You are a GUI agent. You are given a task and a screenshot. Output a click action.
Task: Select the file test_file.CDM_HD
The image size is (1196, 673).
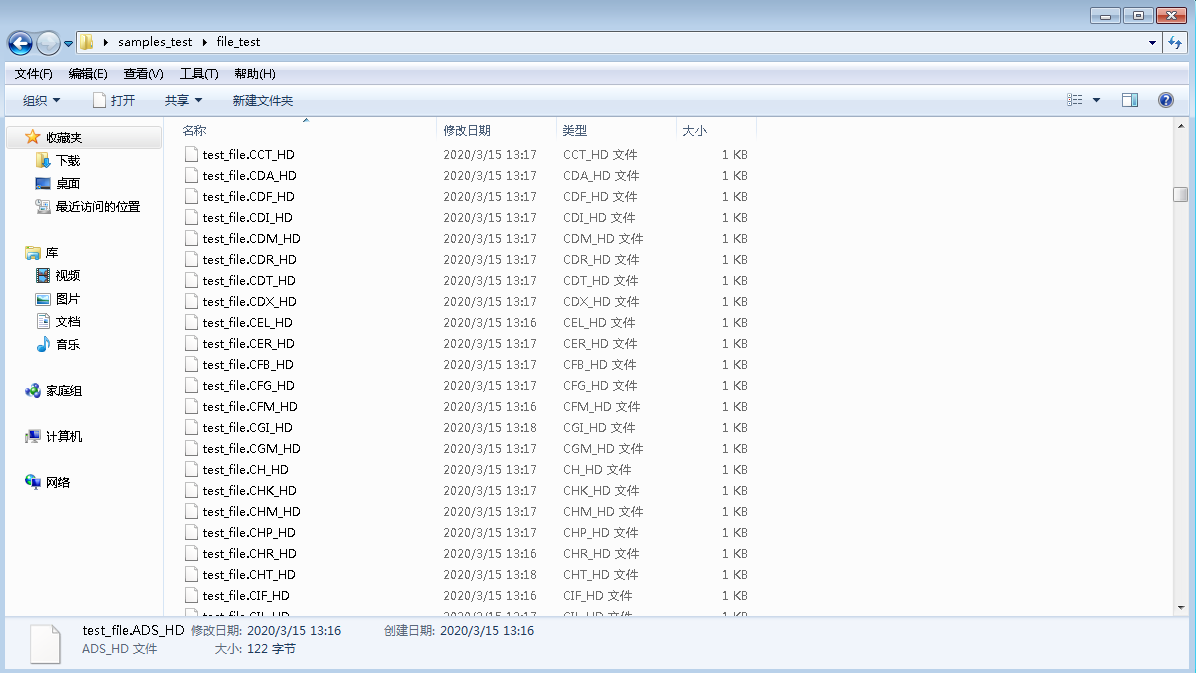[x=251, y=239]
